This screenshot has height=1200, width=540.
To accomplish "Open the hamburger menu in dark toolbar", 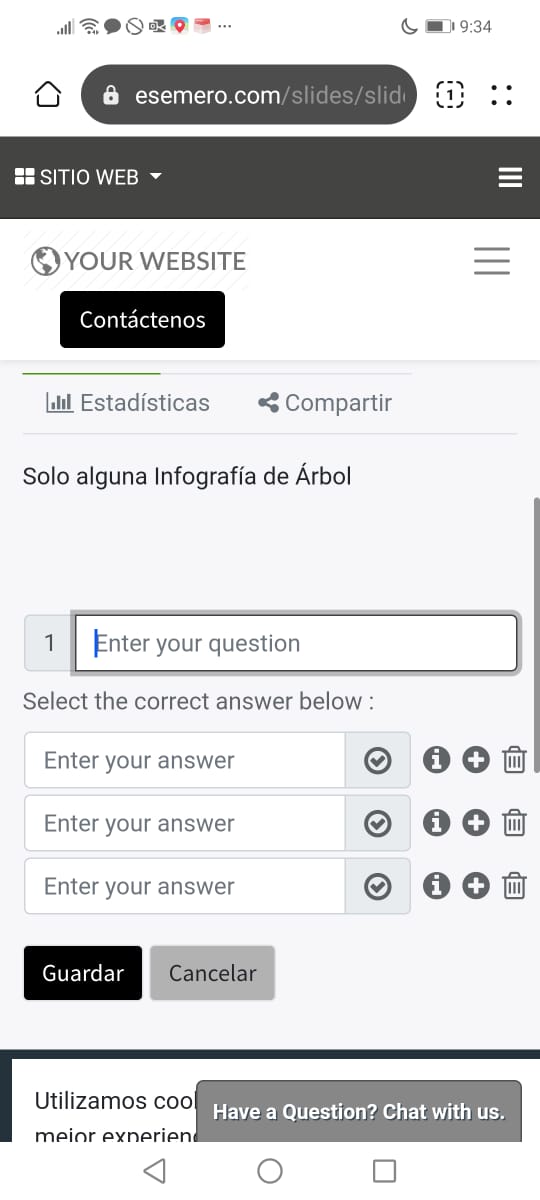I will coord(510,178).
